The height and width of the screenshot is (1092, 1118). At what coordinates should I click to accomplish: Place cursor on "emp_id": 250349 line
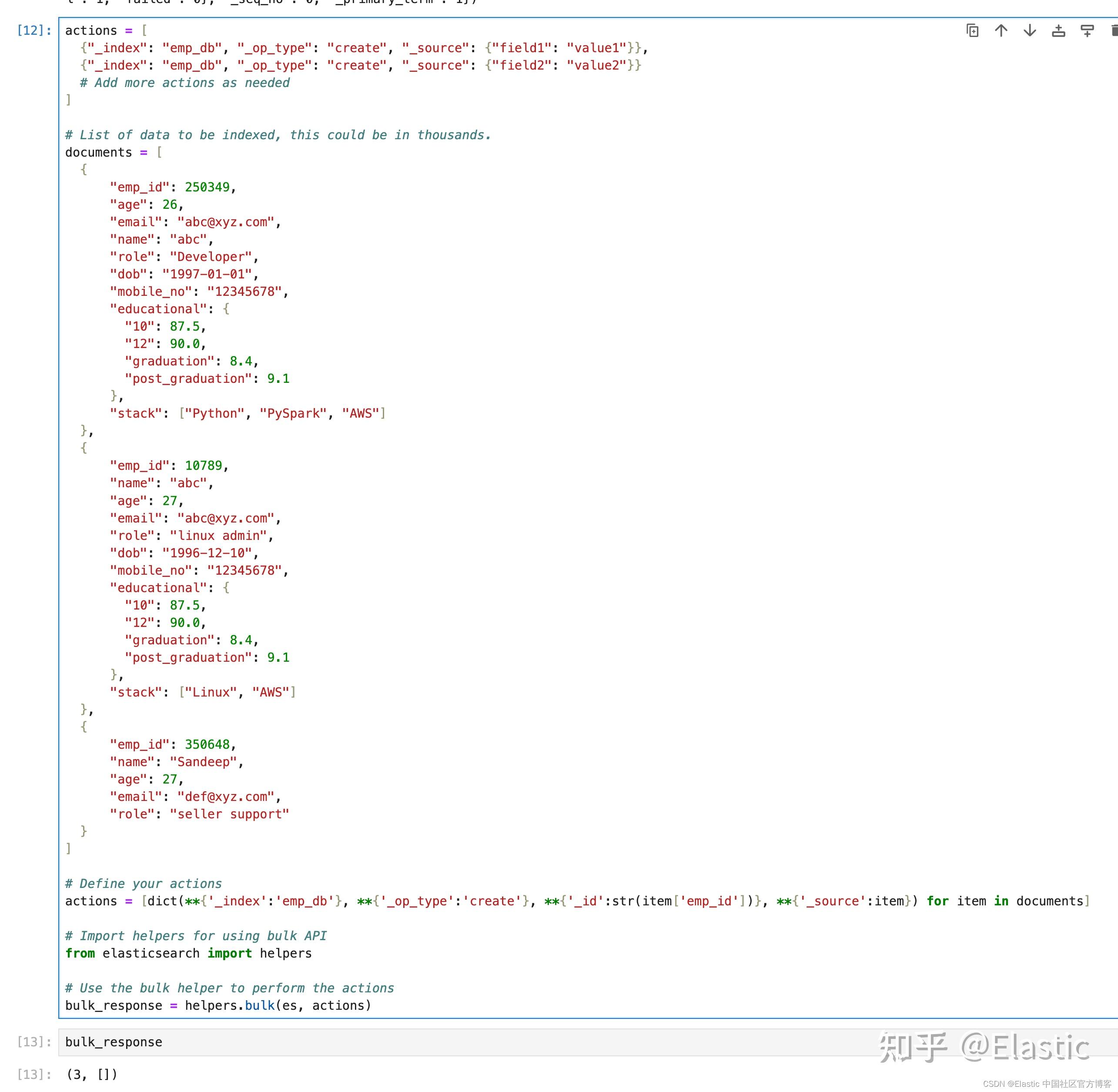coord(173,187)
